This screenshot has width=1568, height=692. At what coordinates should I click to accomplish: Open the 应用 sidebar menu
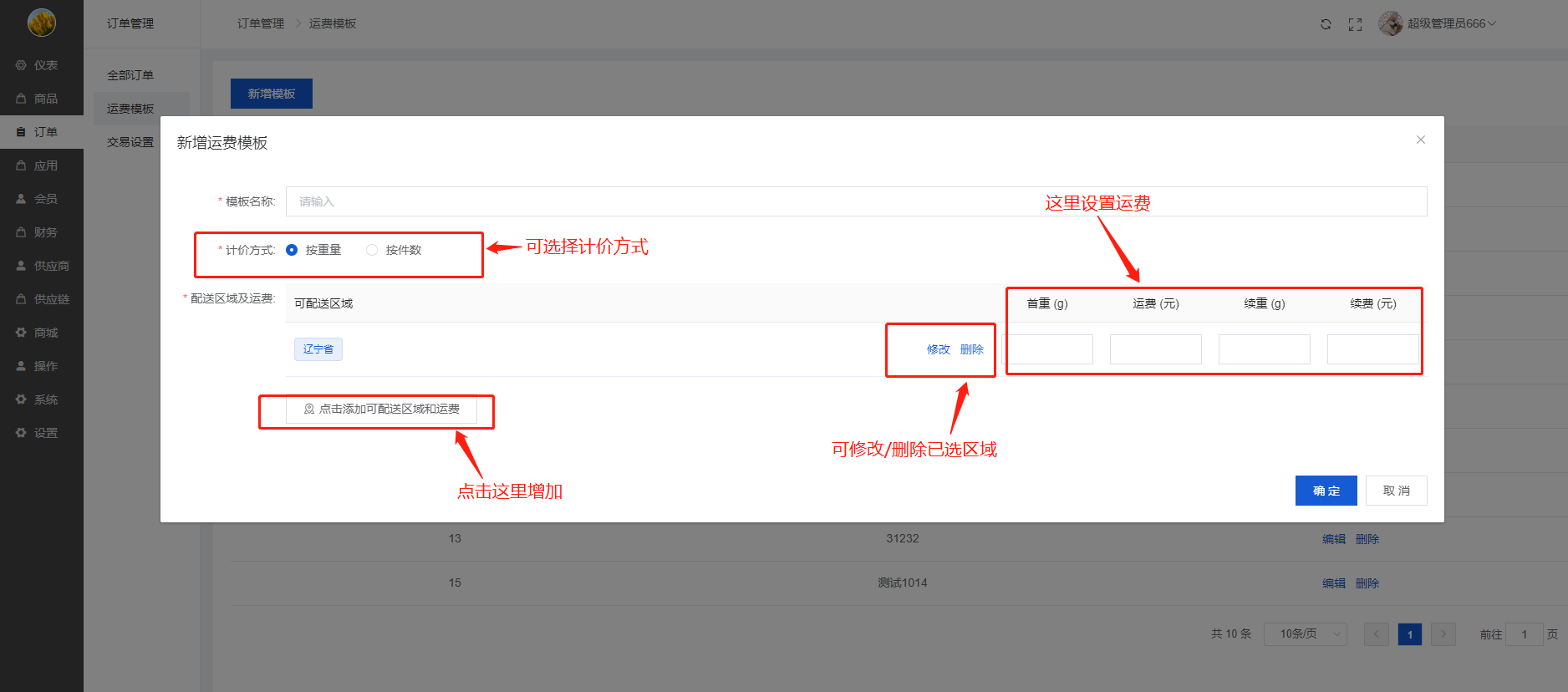[42, 165]
